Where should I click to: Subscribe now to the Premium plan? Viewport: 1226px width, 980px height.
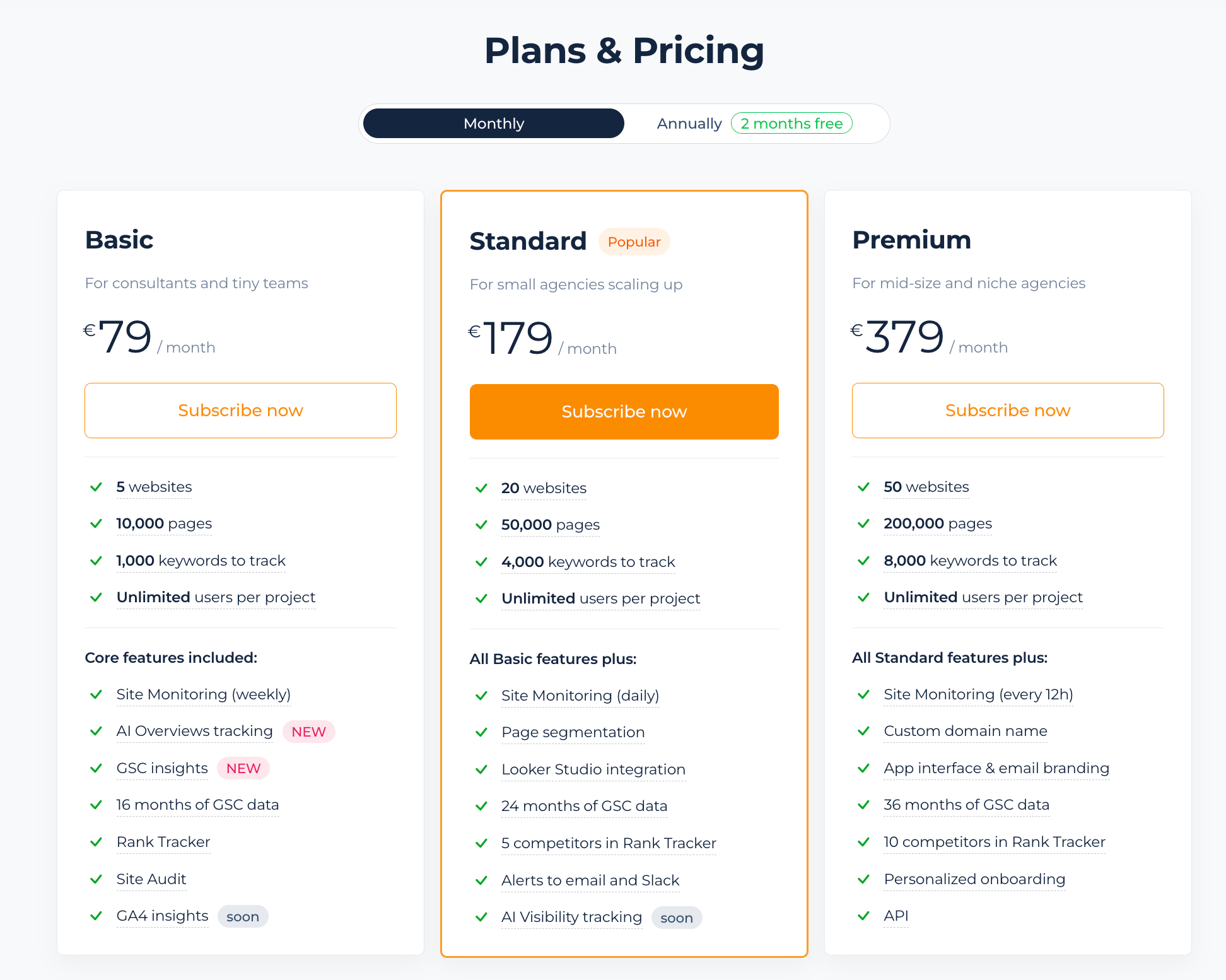click(1007, 411)
